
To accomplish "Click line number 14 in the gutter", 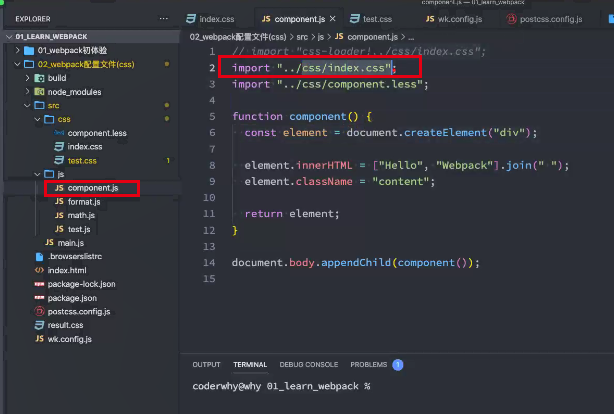I will pyautogui.click(x=209, y=262).
